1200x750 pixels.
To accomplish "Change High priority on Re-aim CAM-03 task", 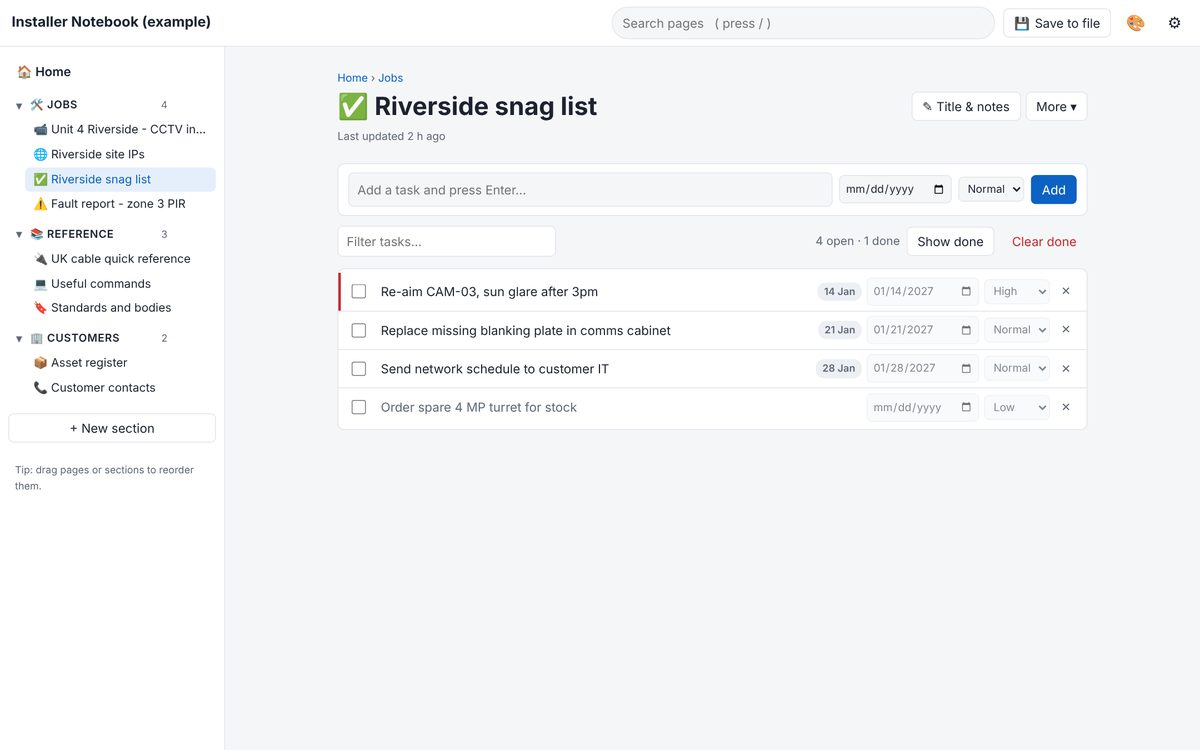I will (1017, 291).
